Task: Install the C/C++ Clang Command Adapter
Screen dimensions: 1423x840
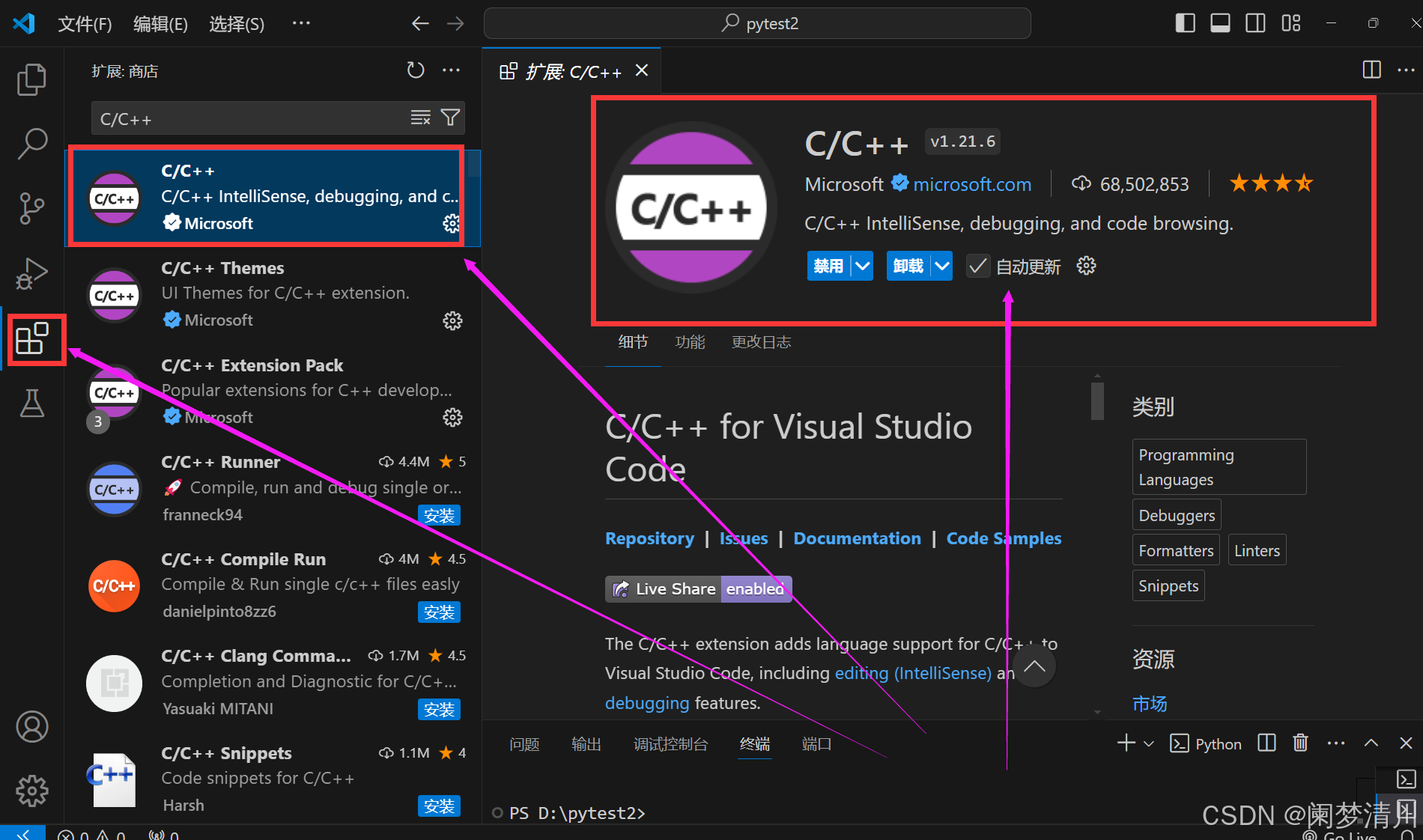Action: [439, 709]
